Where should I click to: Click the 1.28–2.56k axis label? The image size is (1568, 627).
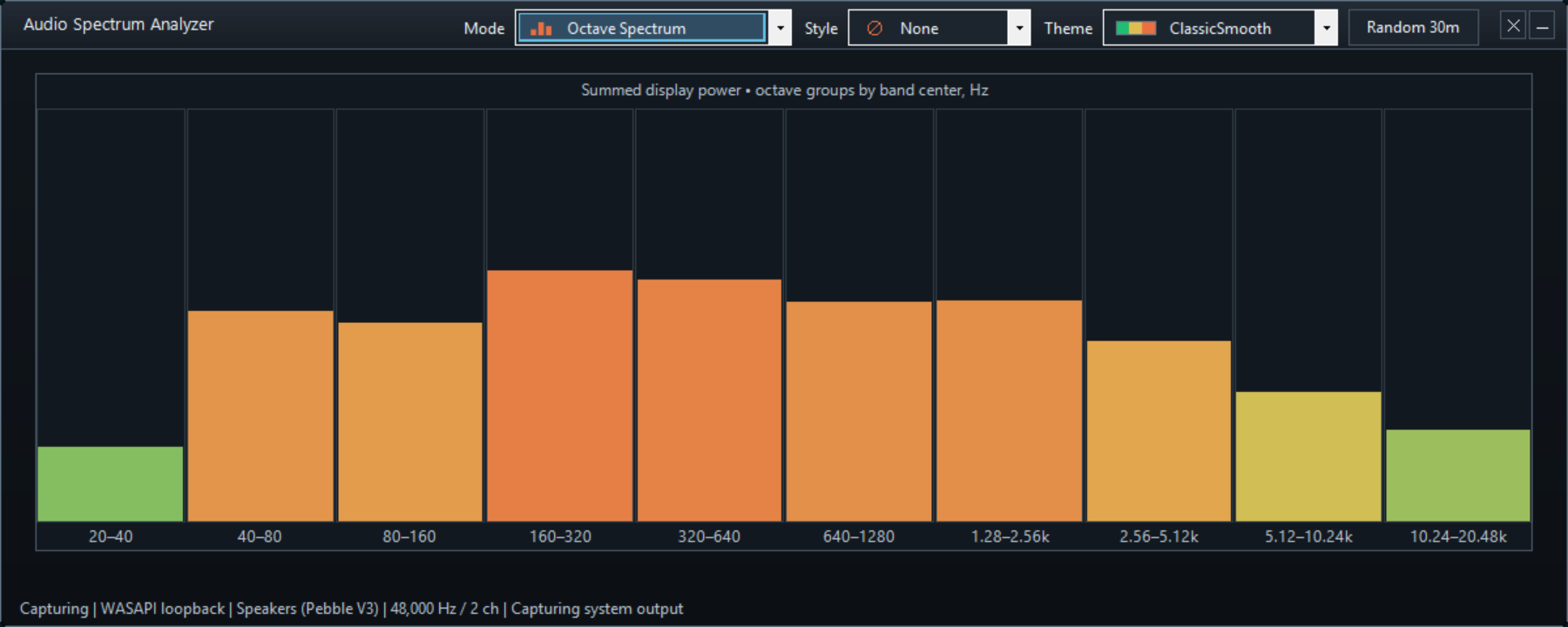[1010, 536]
